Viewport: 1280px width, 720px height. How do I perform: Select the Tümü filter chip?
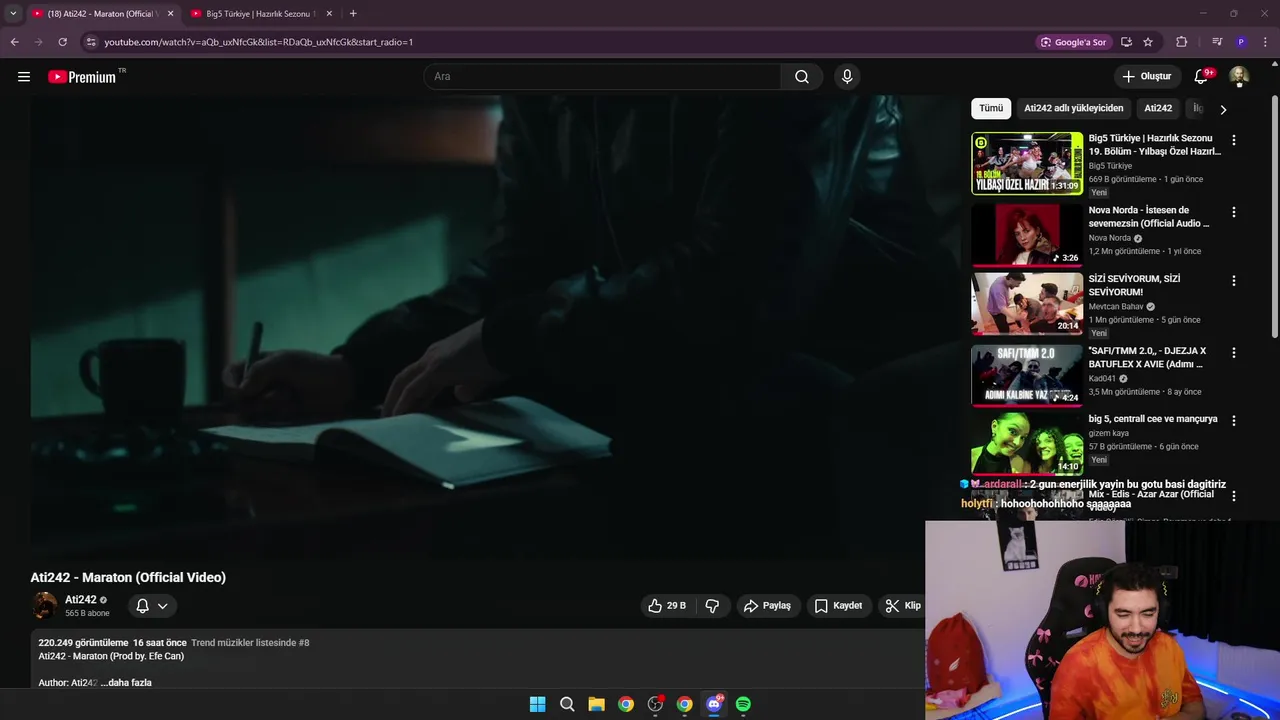pos(991,108)
